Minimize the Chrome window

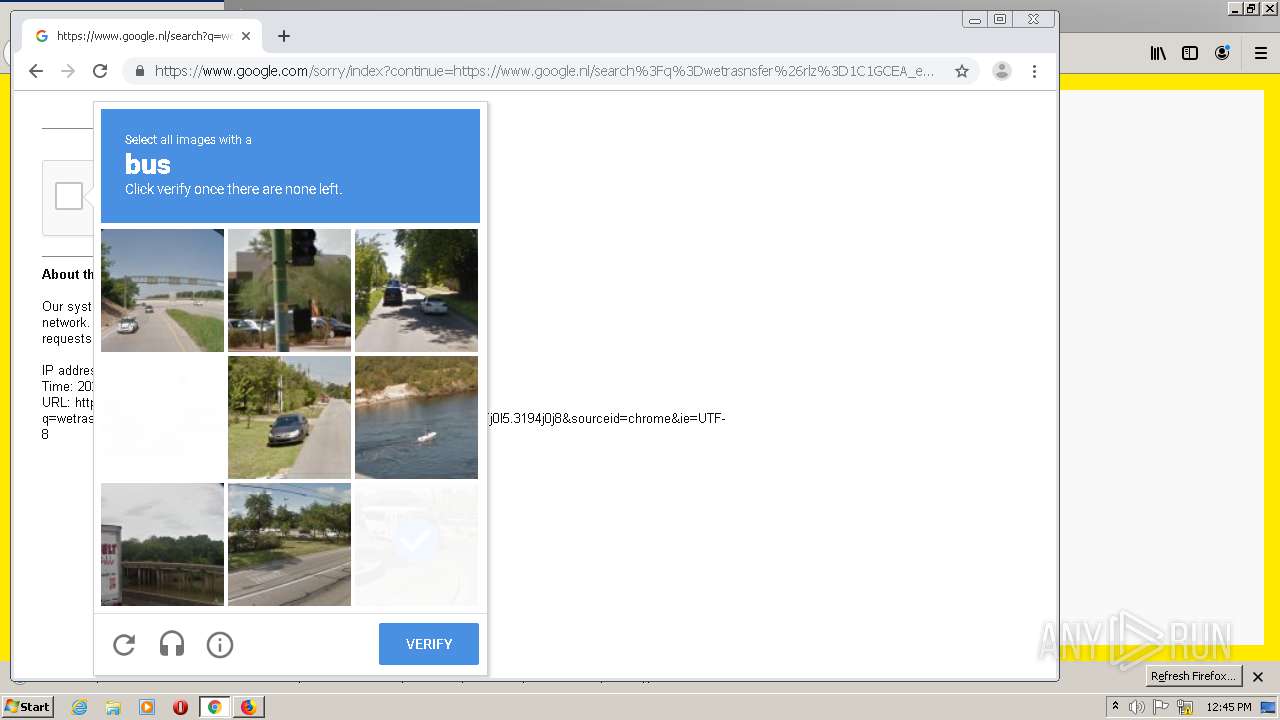(975, 19)
